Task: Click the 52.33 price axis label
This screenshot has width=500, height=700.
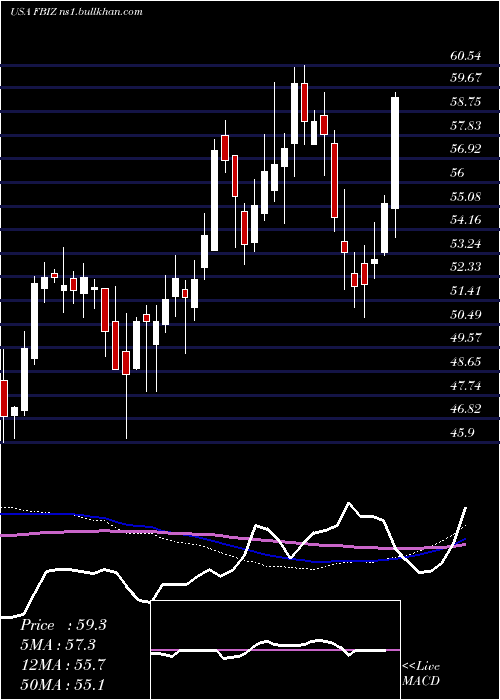Action: [x=466, y=267]
